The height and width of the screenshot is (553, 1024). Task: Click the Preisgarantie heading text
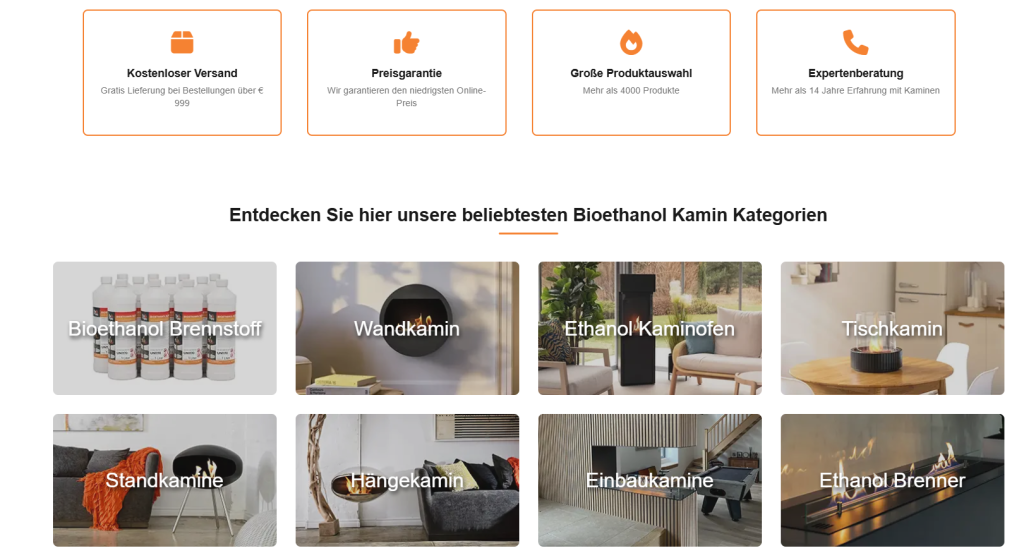pyautogui.click(x=406, y=73)
